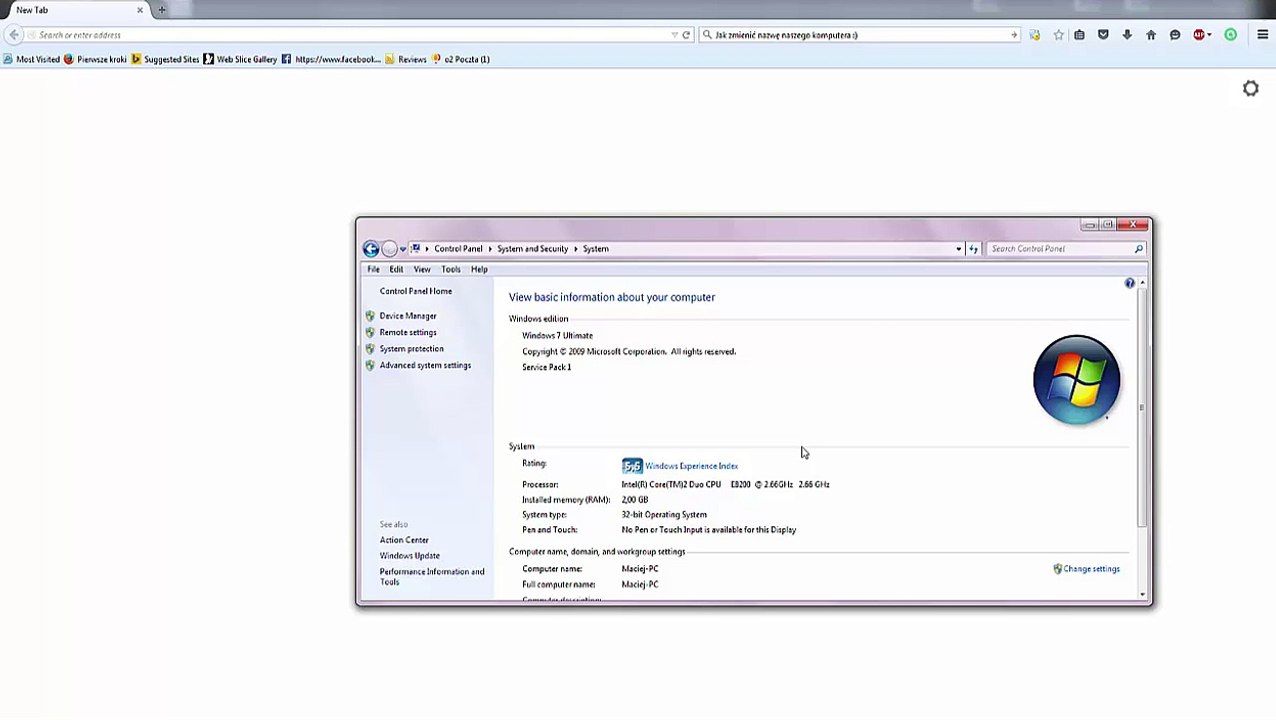Open Performance Information and Tools
1276x720 pixels.
coord(432,577)
